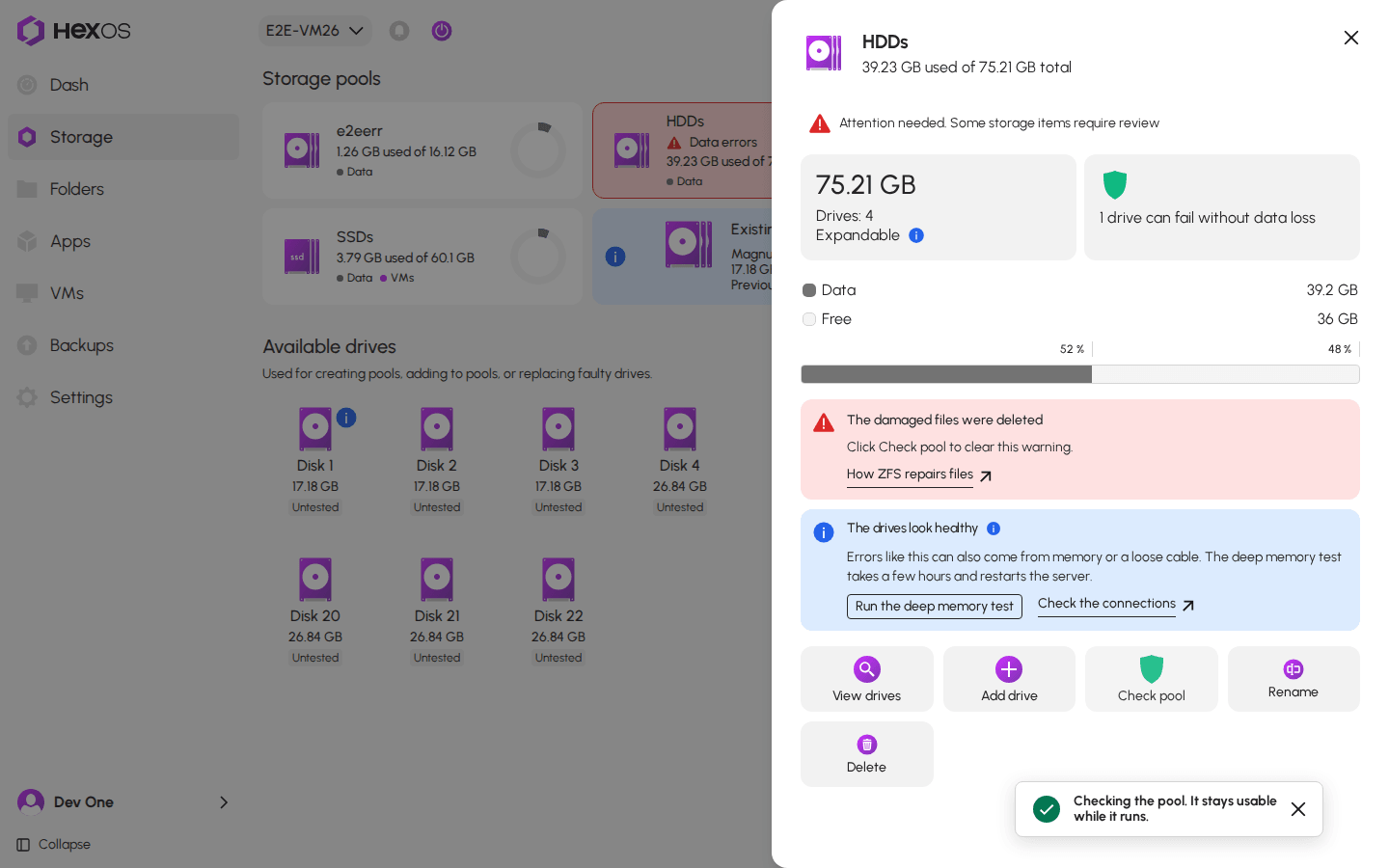Dismiss the Checking the pool notification
Image resolution: width=1389 pixels, height=868 pixels.
pyautogui.click(x=1298, y=809)
